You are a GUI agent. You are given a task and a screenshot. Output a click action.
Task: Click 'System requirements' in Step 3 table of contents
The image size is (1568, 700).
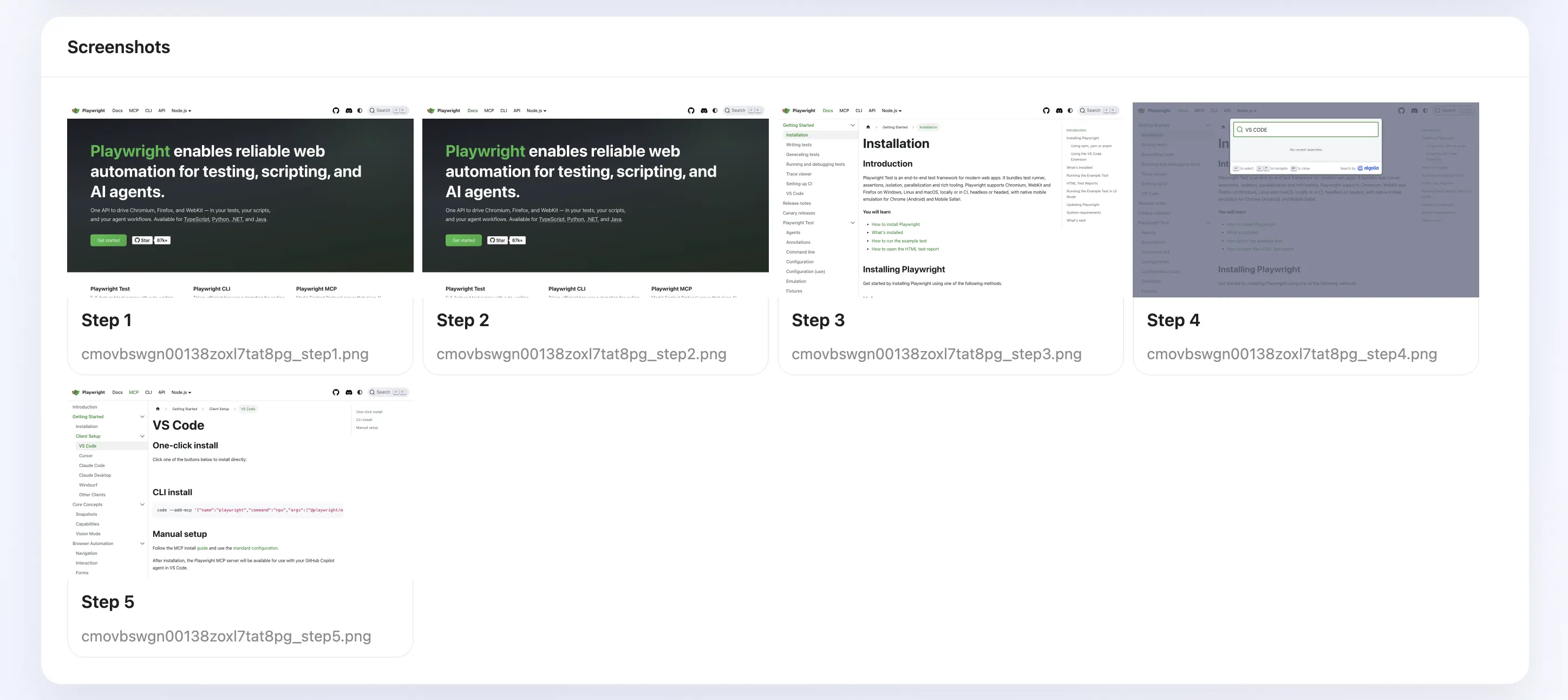1083,212
